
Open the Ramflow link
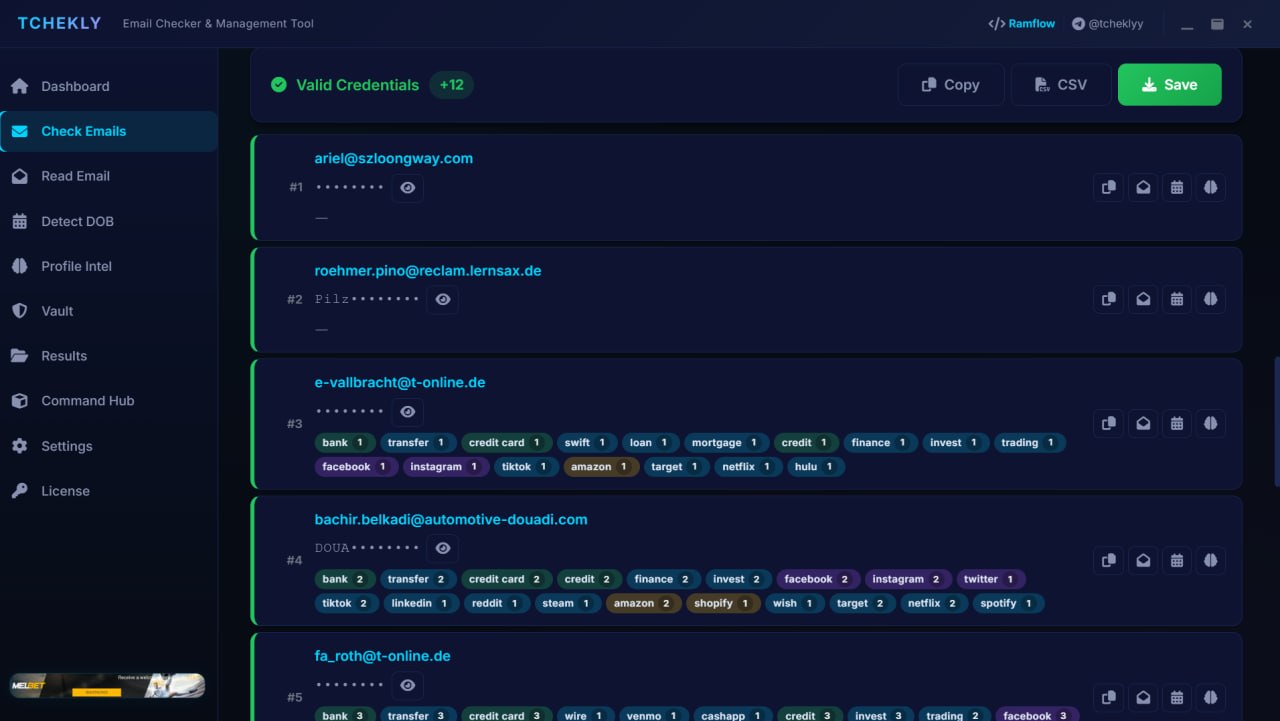tap(1021, 24)
